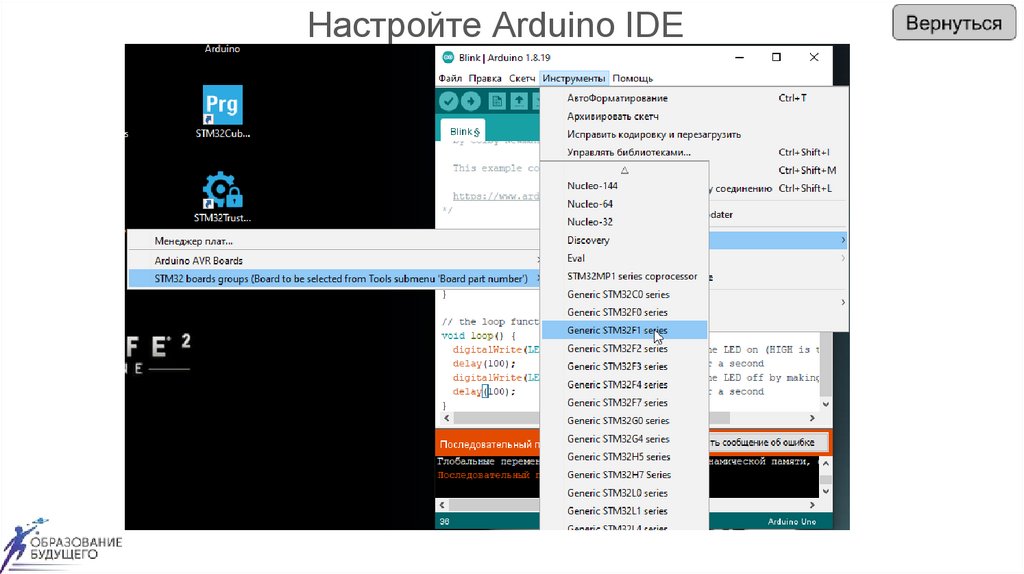The image size is (1024, 574).
Task: Click the console scrollbar down arrow
Action: (x=826, y=491)
